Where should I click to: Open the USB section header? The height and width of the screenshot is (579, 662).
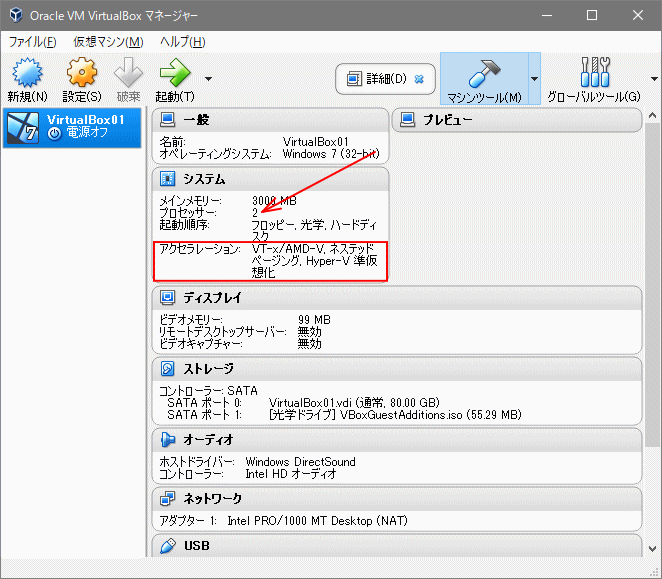click(397, 546)
